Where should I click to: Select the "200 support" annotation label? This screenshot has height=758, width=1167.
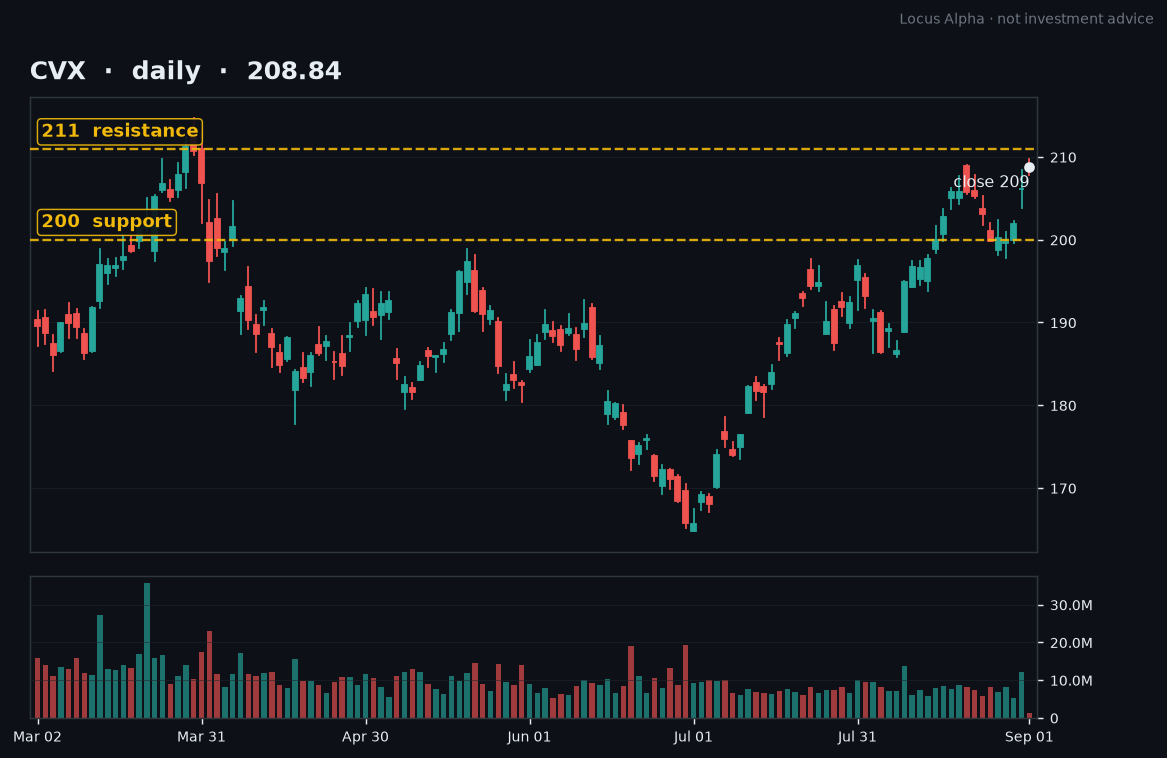[106, 222]
